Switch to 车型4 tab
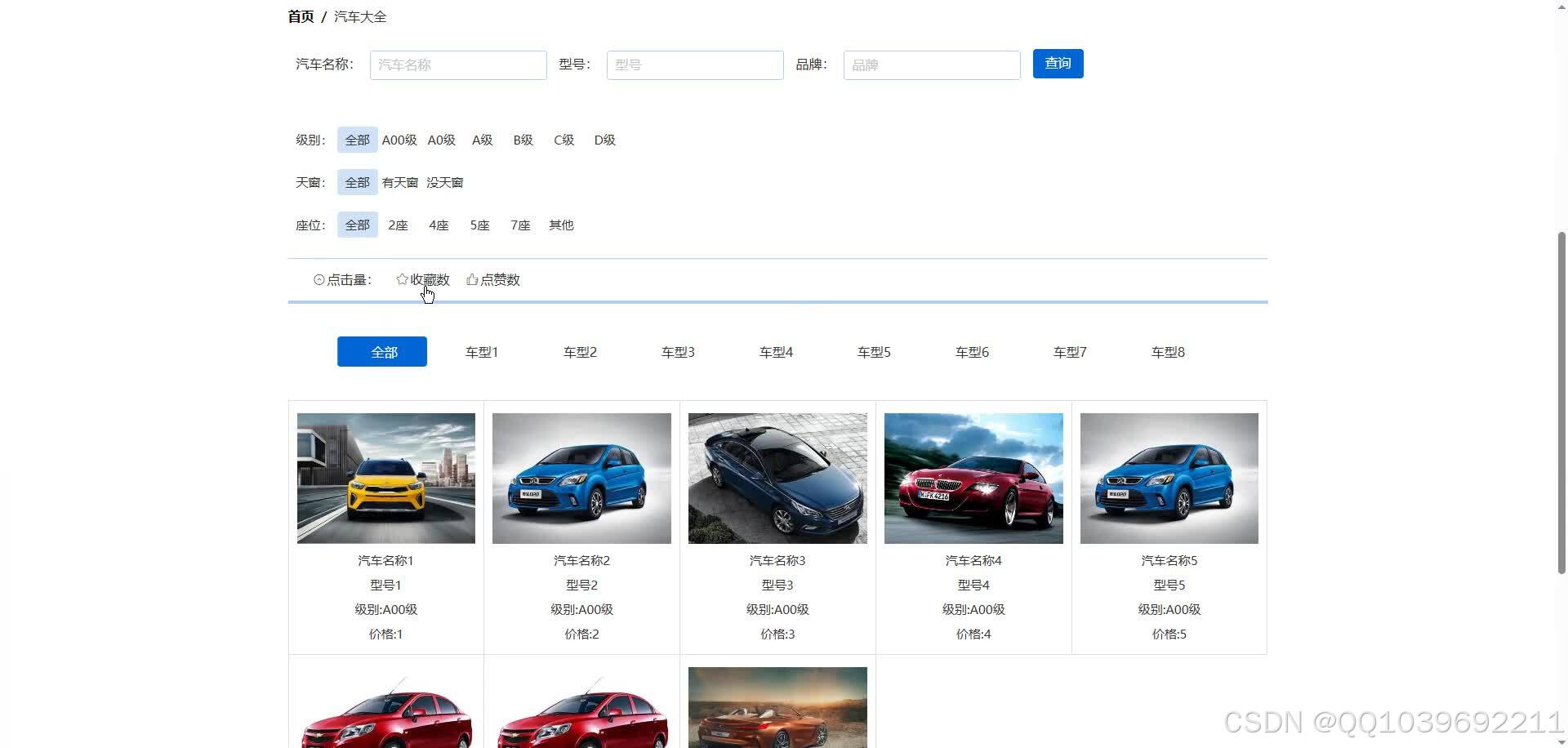 click(776, 352)
